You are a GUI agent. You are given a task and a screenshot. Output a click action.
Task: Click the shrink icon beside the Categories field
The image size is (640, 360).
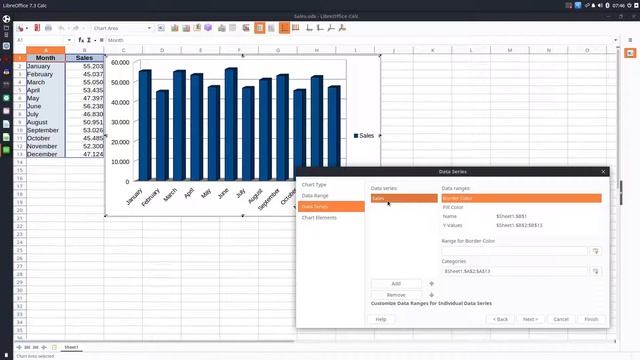pyautogui.click(x=596, y=271)
